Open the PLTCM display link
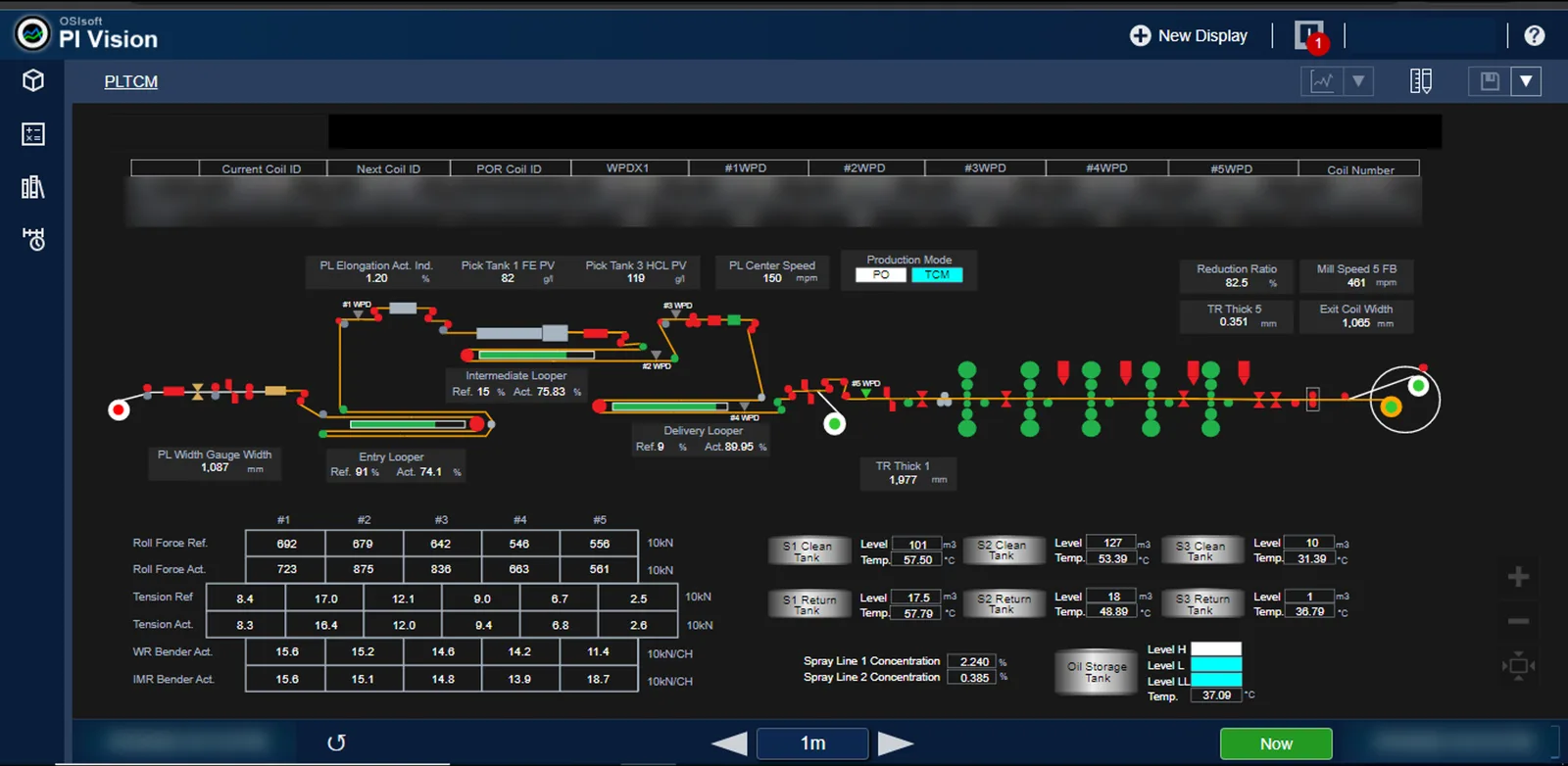1568x766 pixels. [131, 82]
